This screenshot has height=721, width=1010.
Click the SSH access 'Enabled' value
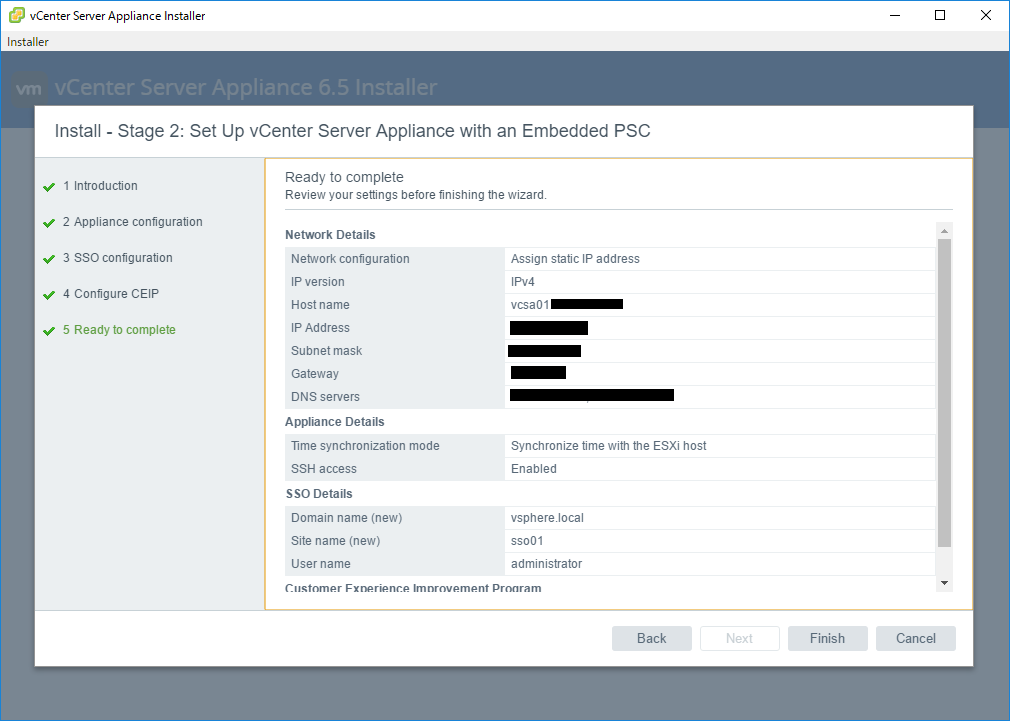point(533,469)
